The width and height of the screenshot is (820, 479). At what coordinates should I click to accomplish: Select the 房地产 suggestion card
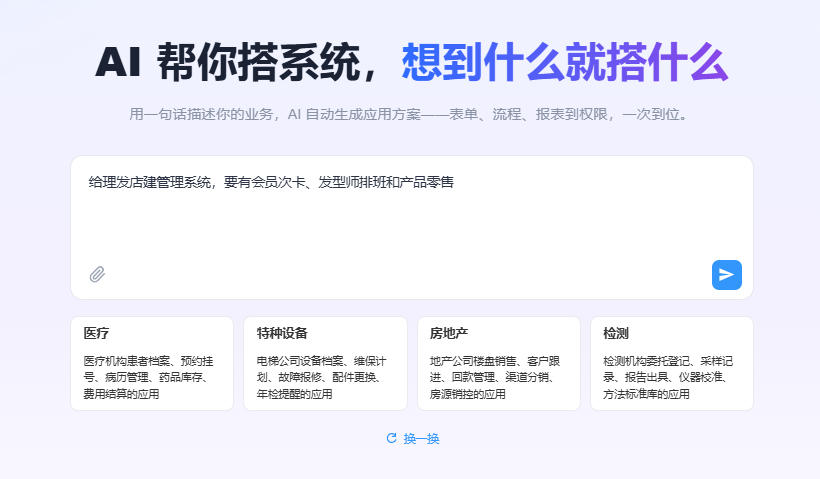click(x=499, y=363)
